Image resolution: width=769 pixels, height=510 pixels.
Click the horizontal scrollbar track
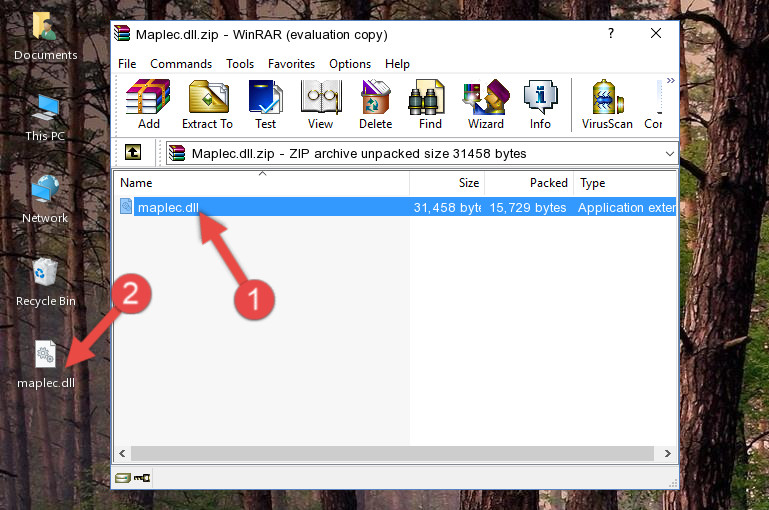click(x=392, y=454)
